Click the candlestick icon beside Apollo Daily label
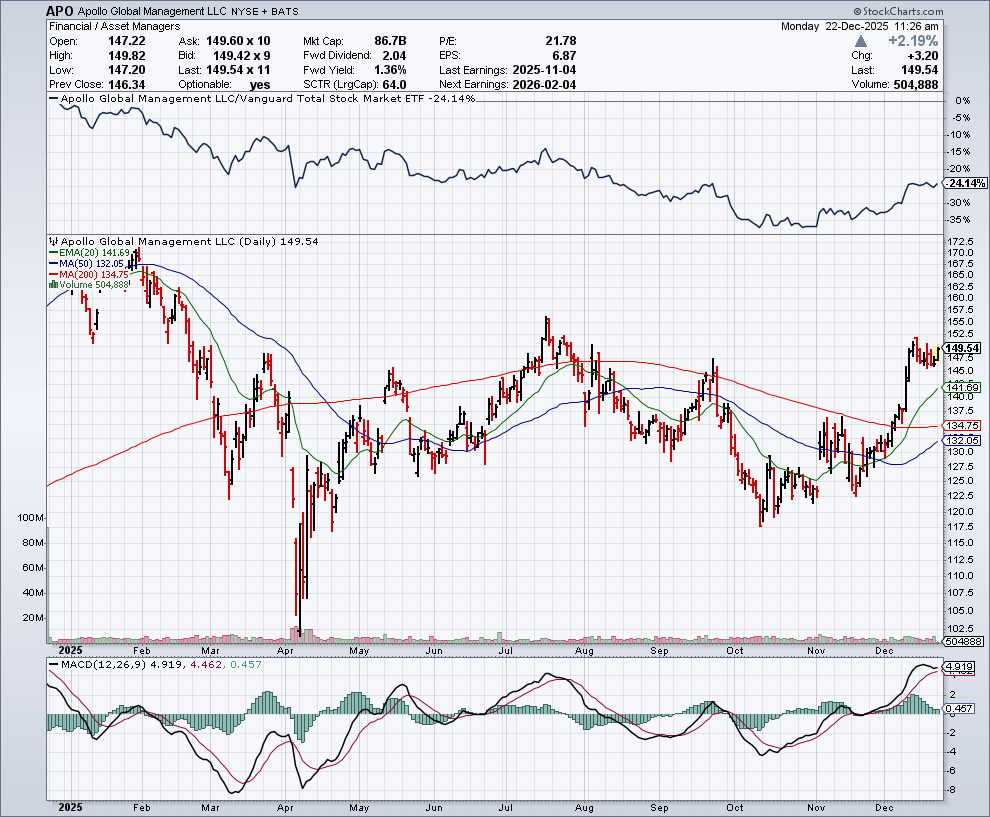Screen dimensions: 990x817 54,241
